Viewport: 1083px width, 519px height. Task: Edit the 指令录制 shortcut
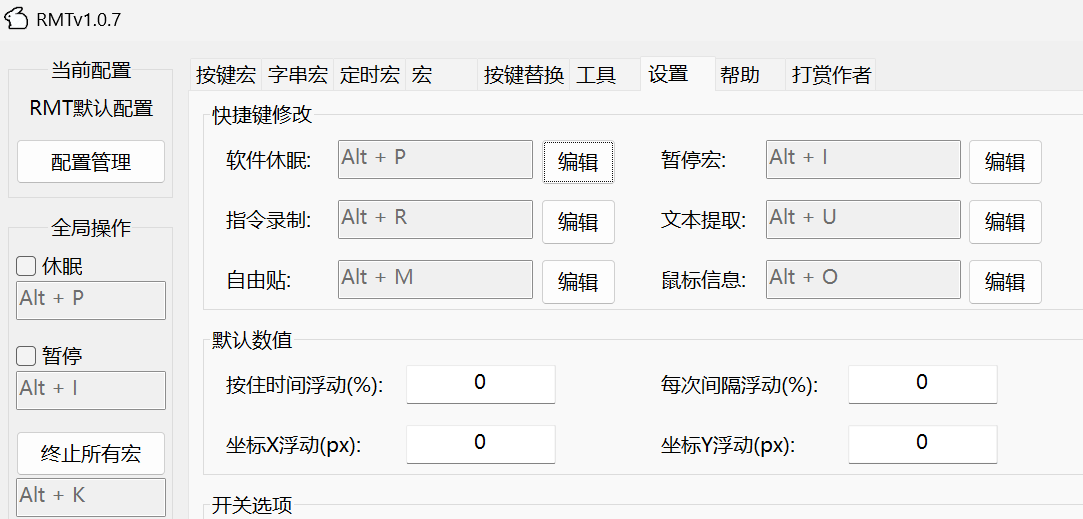[x=578, y=222]
